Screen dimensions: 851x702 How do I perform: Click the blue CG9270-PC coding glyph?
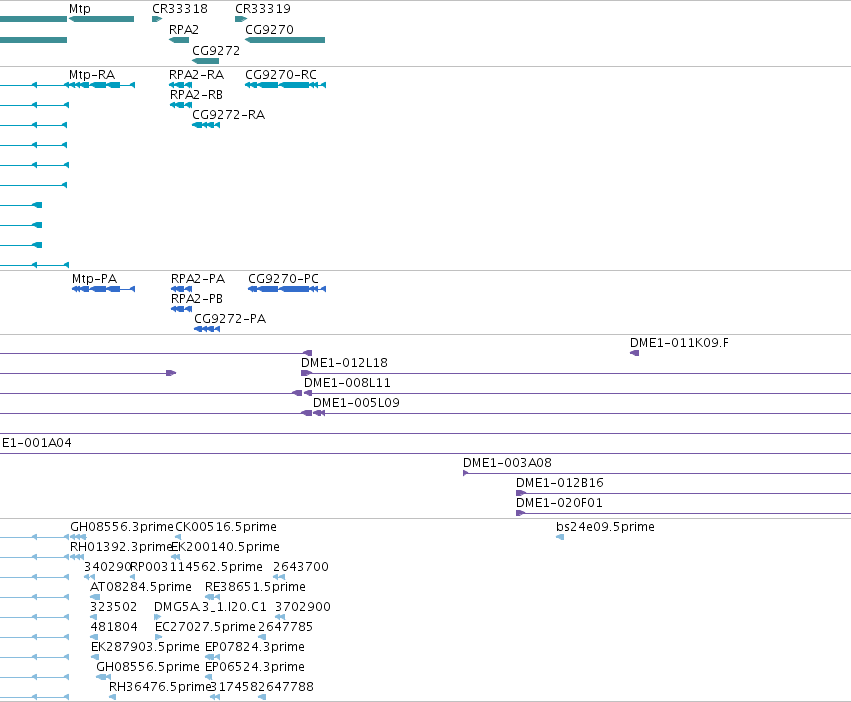click(x=287, y=289)
